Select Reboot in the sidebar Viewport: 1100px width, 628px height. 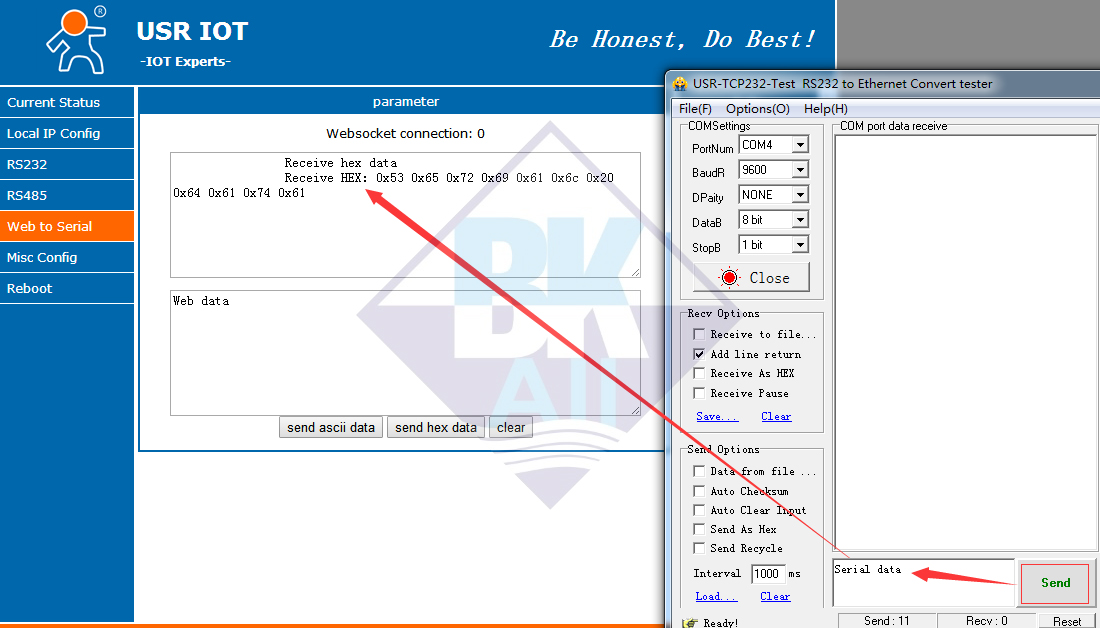[67, 288]
